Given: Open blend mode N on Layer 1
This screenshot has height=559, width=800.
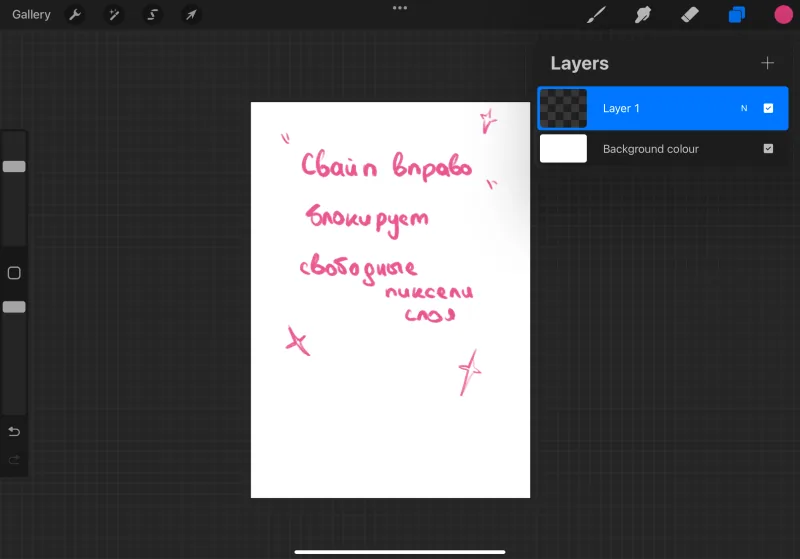Looking at the screenshot, I should (744, 108).
